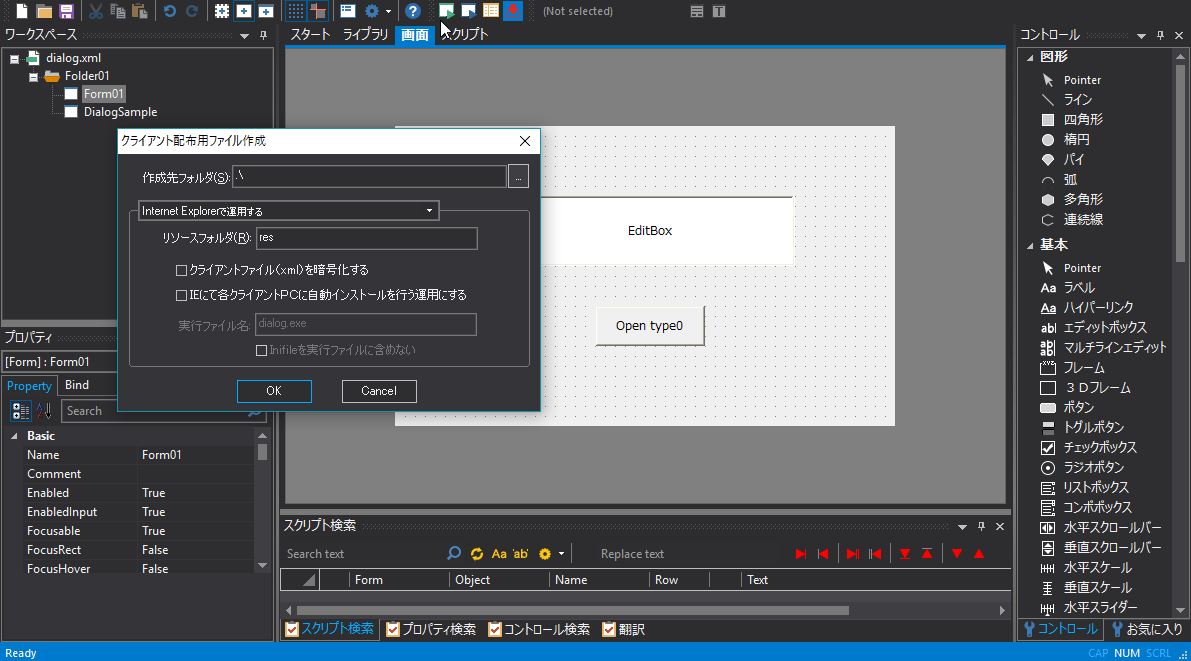
Task: Check the IE auto-install operation checkbox
Action: 181,295
